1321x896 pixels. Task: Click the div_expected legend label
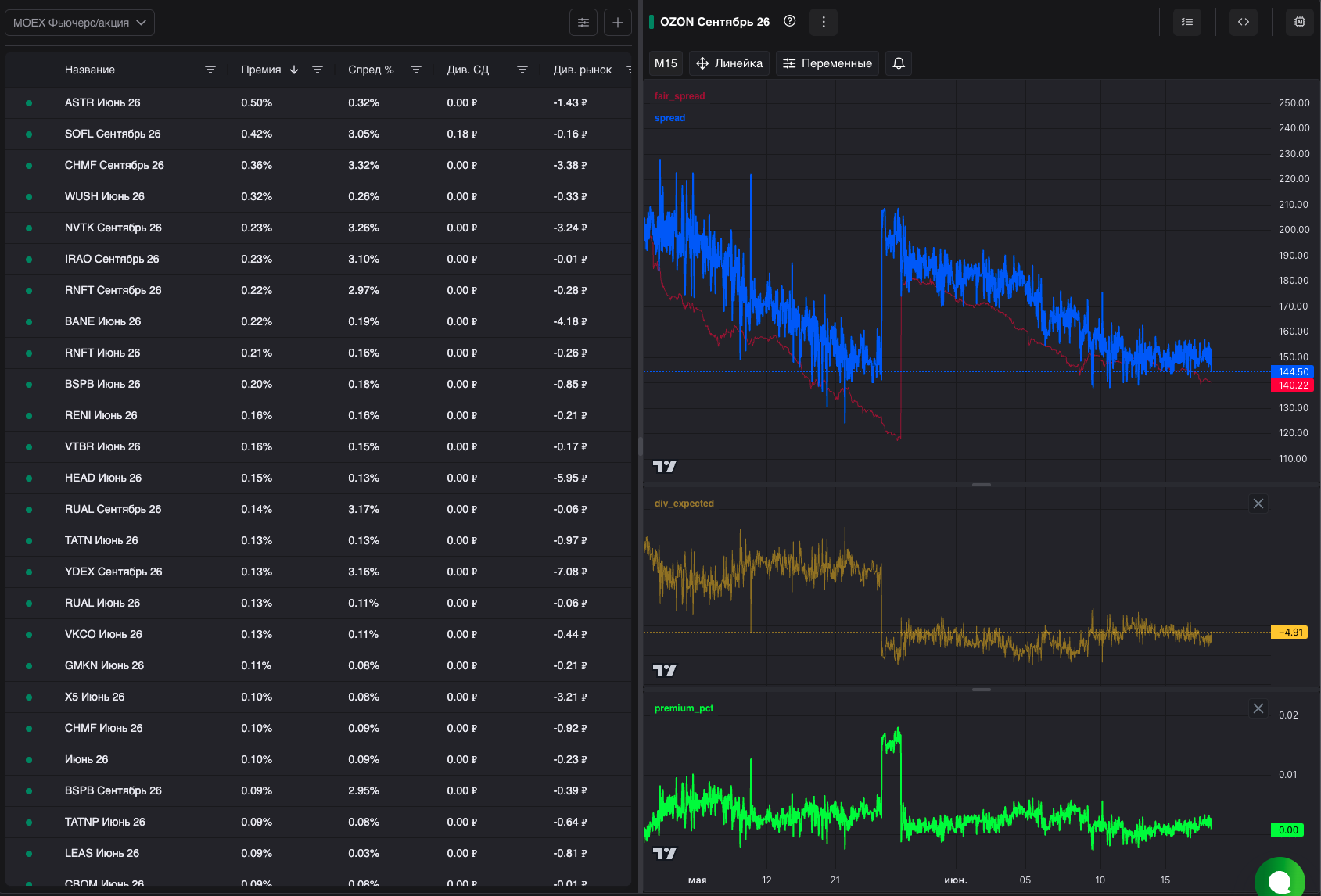click(x=684, y=504)
